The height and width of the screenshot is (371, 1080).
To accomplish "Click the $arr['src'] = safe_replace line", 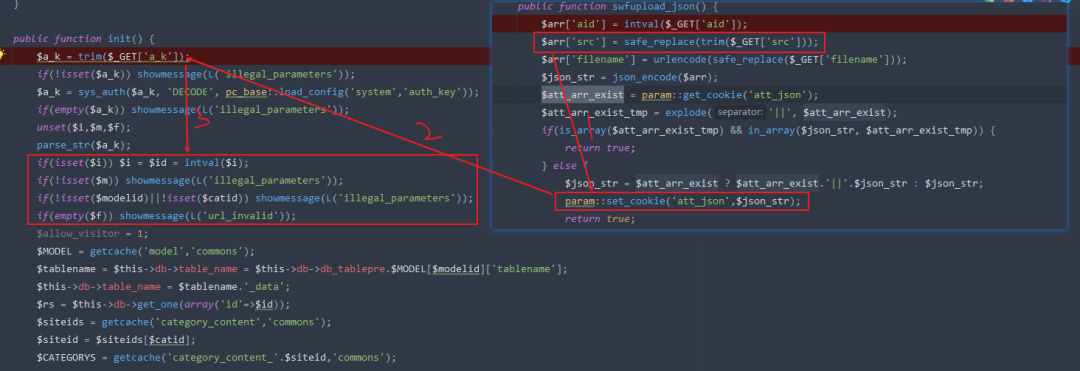I will click(679, 42).
